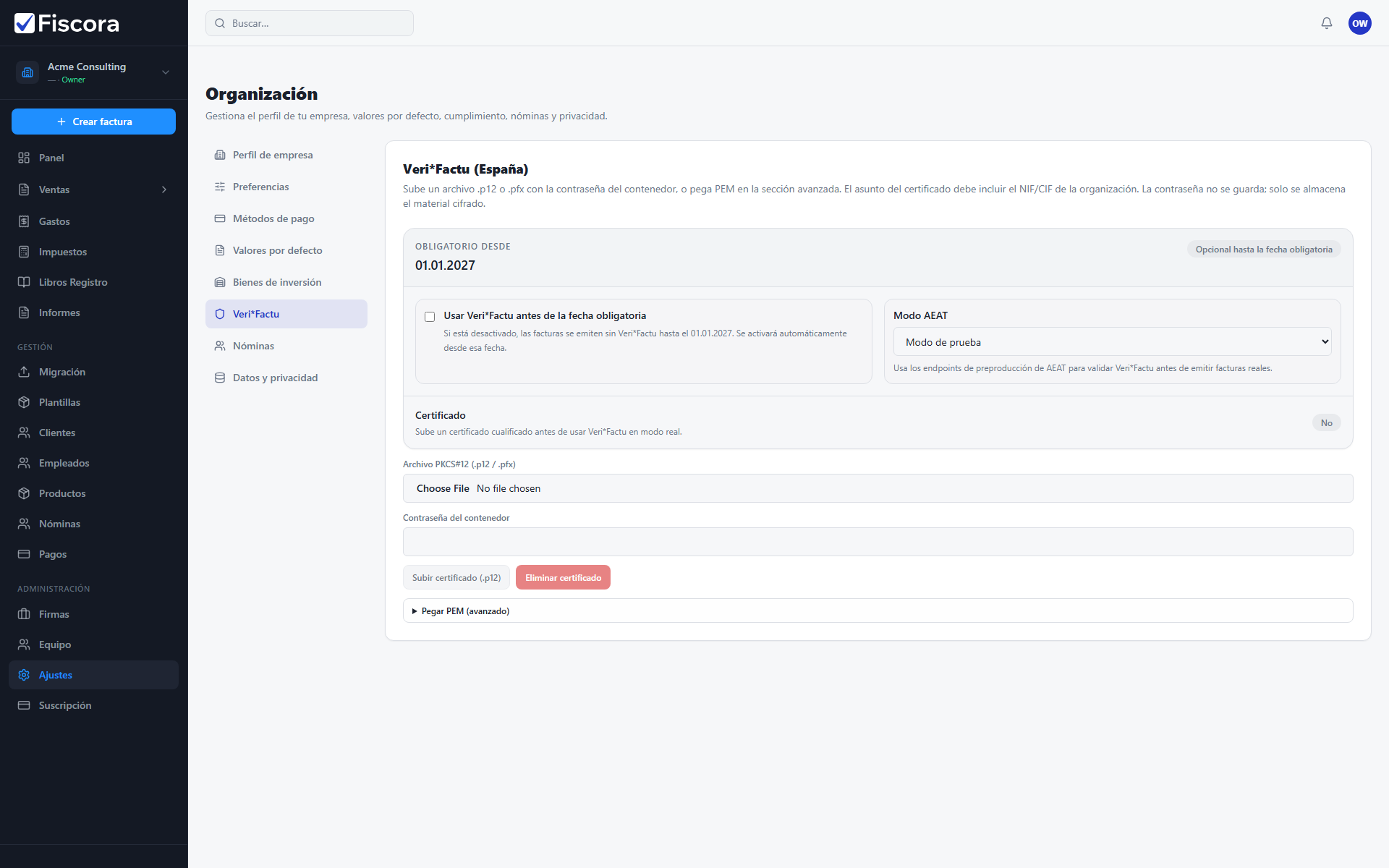Viewport: 1389px width, 868px height.
Task: Focus the Contraseña del contenedor field
Action: 878,542
